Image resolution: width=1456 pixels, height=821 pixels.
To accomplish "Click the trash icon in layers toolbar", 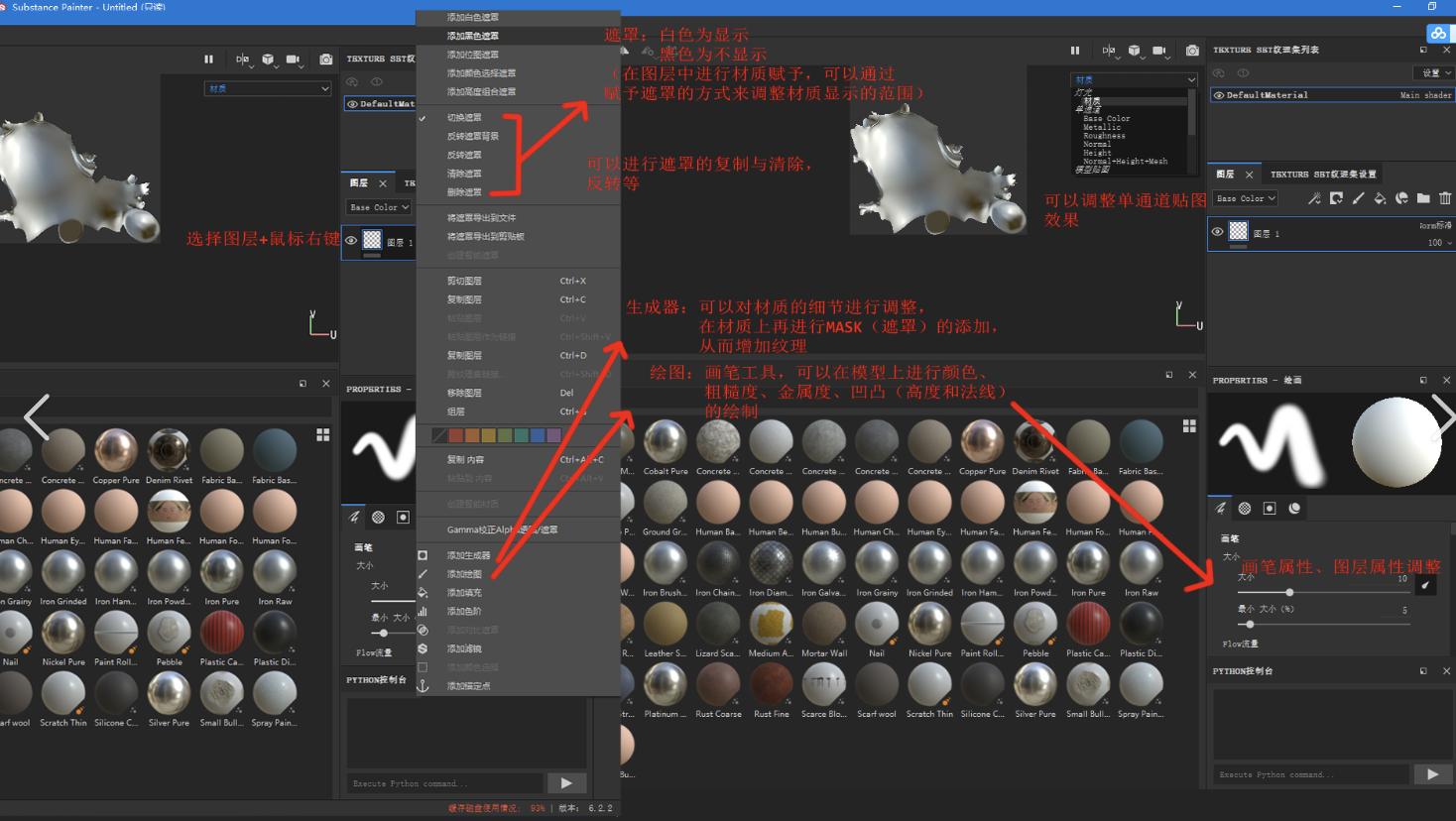I will point(1445,198).
